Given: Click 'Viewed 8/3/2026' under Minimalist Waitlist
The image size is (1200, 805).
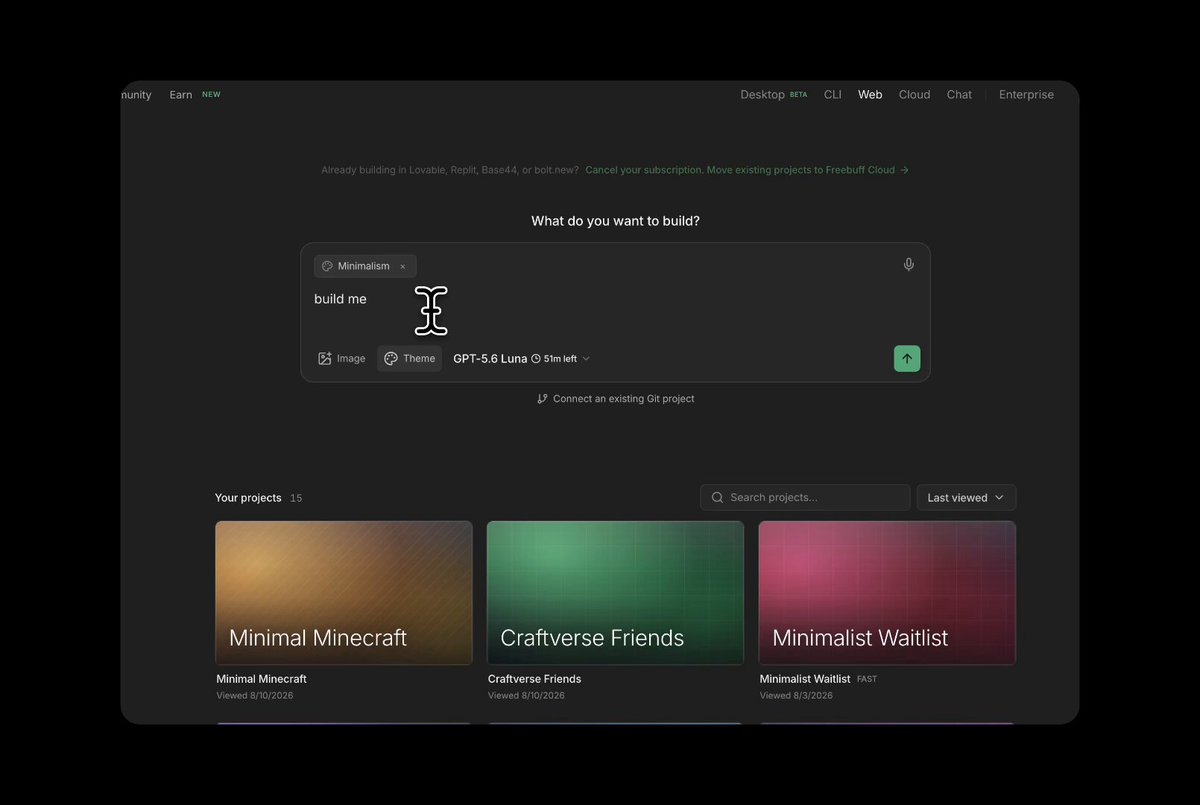Looking at the screenshot, I should click(796, 696).
